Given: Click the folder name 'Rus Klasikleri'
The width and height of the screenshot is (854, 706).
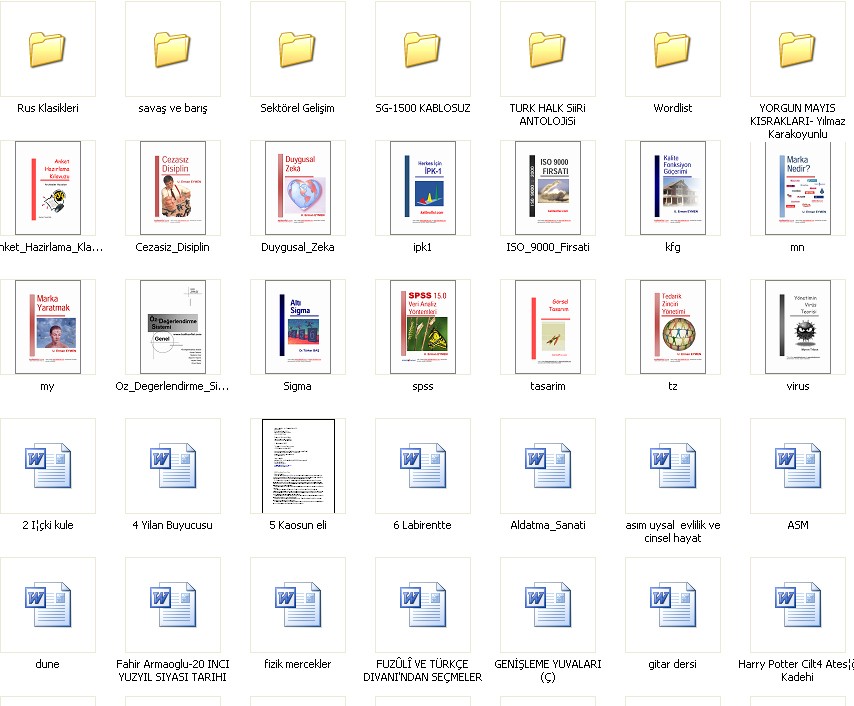Looking at the screenshot, I should click(47, 108).
